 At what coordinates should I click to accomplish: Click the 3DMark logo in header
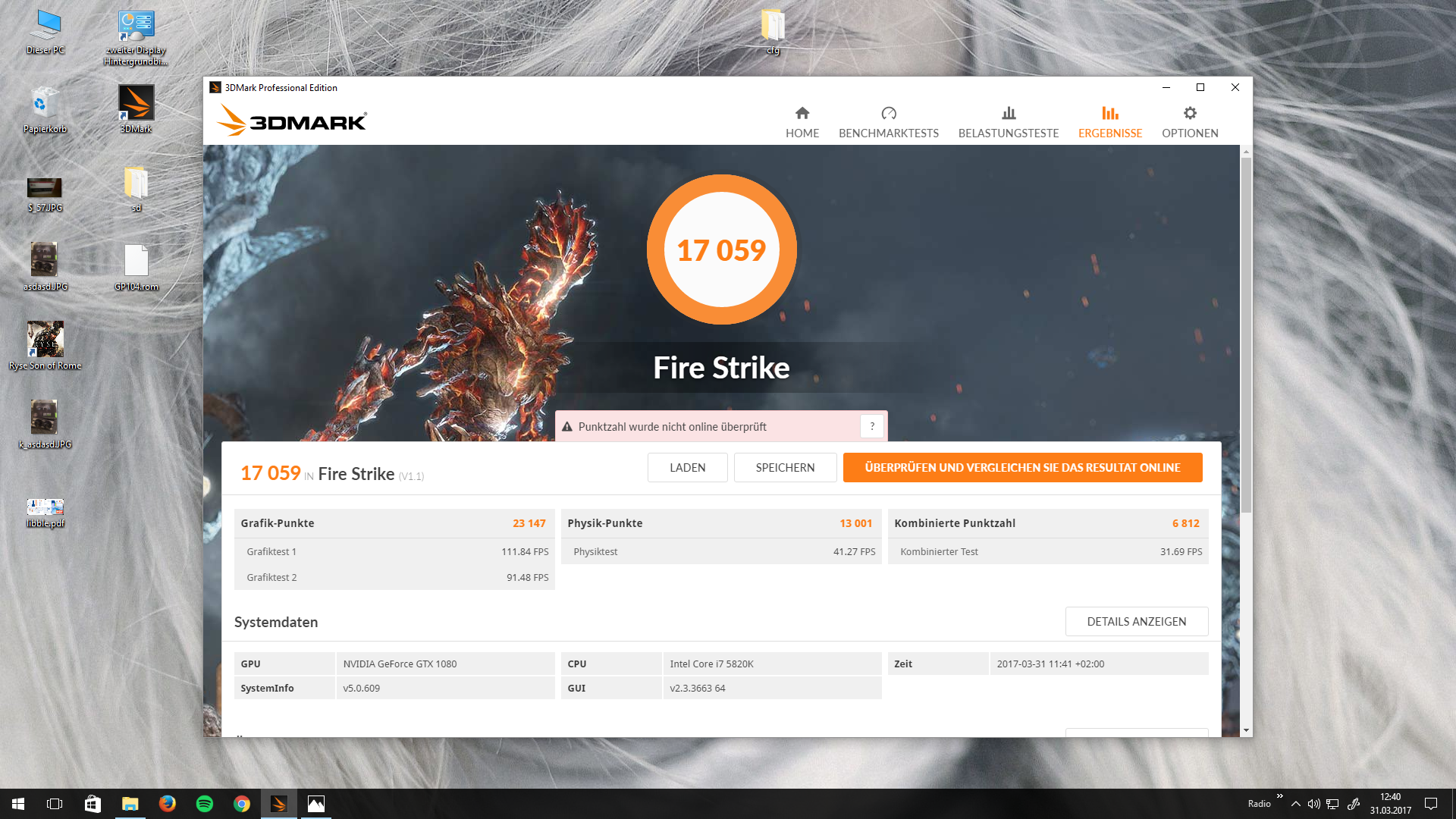pyautogui.click(x=292, y=121)
